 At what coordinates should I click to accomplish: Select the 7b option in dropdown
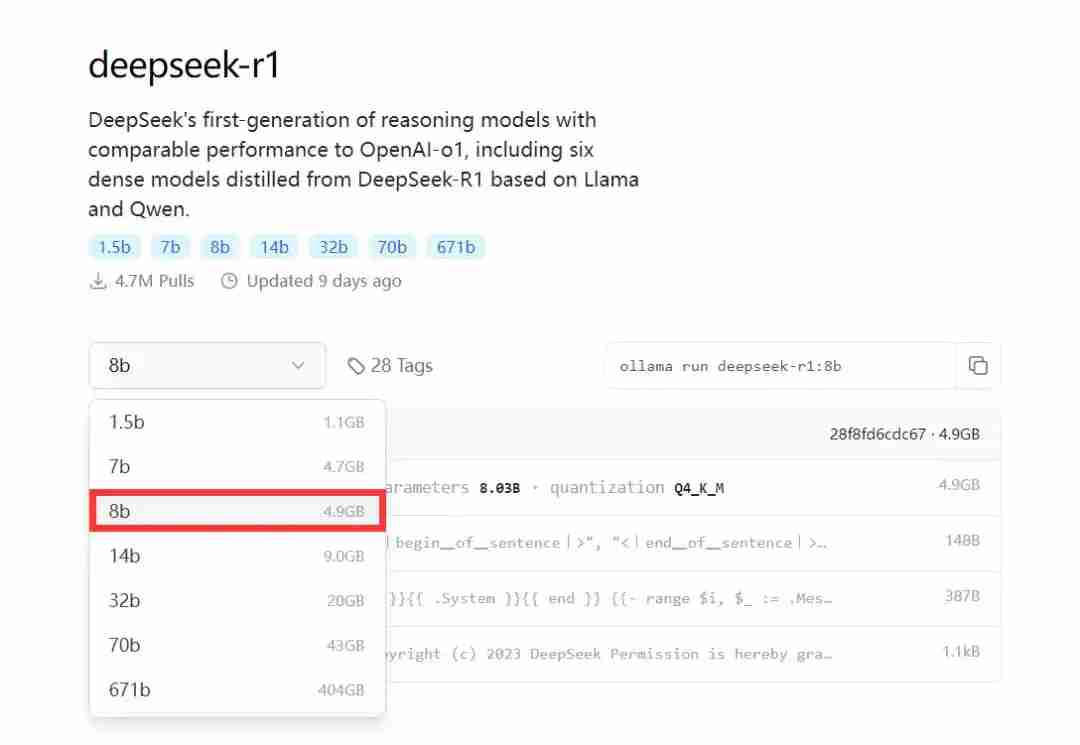point(237,467)
